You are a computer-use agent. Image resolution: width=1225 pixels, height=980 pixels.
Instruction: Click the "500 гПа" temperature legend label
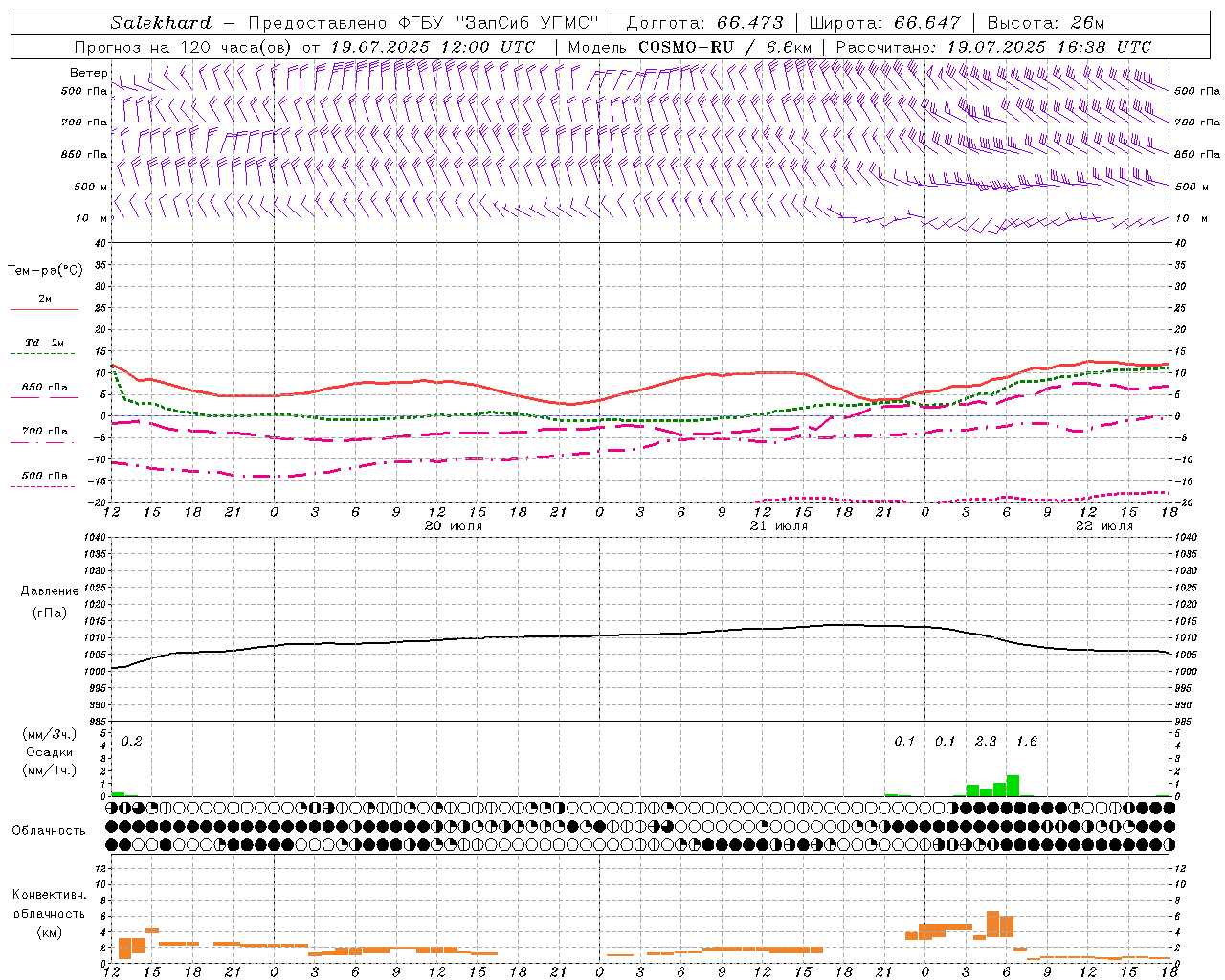(x=45, y=476)
